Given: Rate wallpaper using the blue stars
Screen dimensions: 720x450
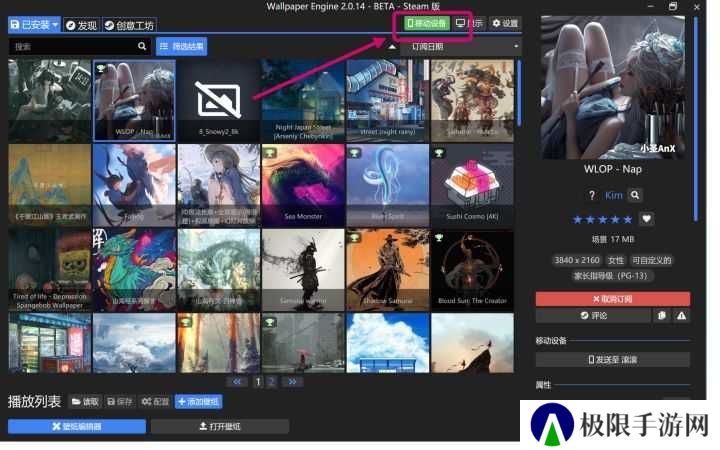Looking at the screenshot, I should pyautogui.click(x=602, y=219).
